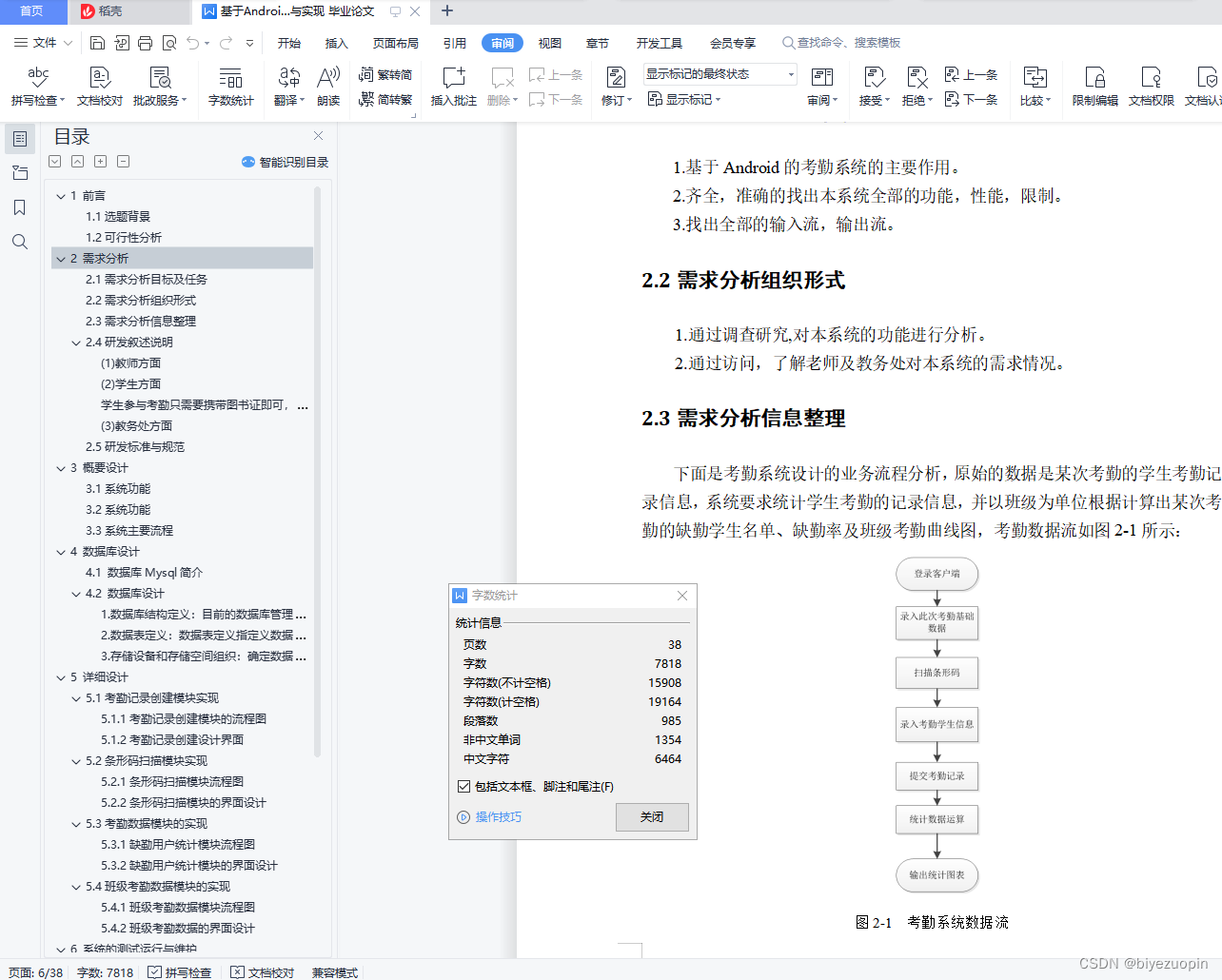Open a new document tab with plus
Viewport: 1222px width, 980px height.
tap(447, 11)
